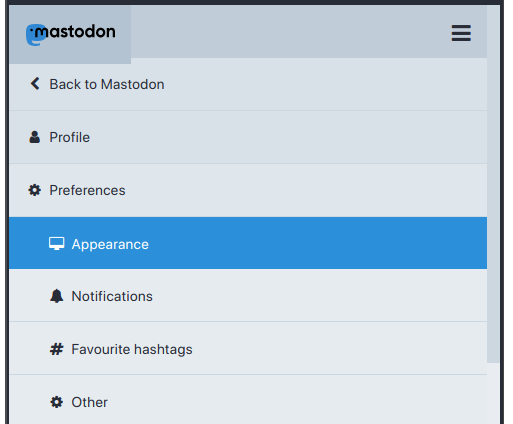Click the empty header area beside the logo
The image size is (513, 424).
(x=290, y=32)
